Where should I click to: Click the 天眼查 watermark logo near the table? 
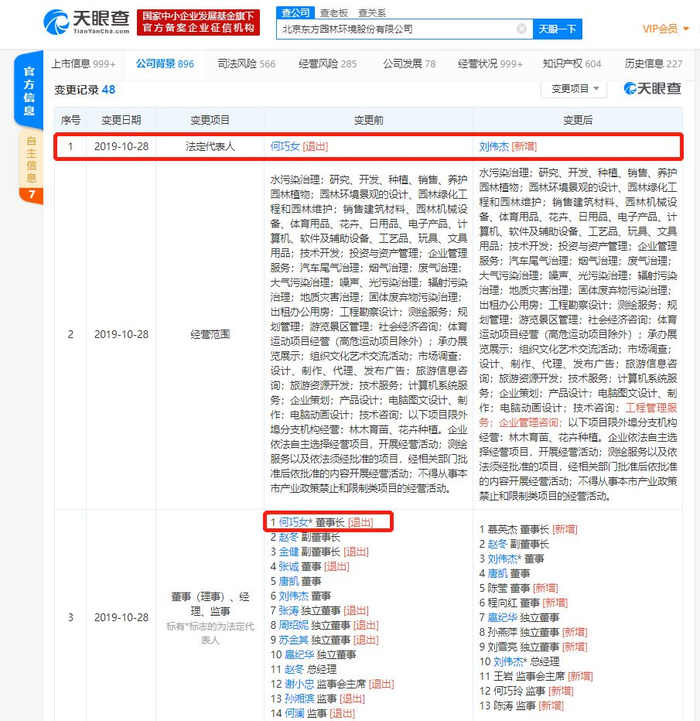click(652, 88)
